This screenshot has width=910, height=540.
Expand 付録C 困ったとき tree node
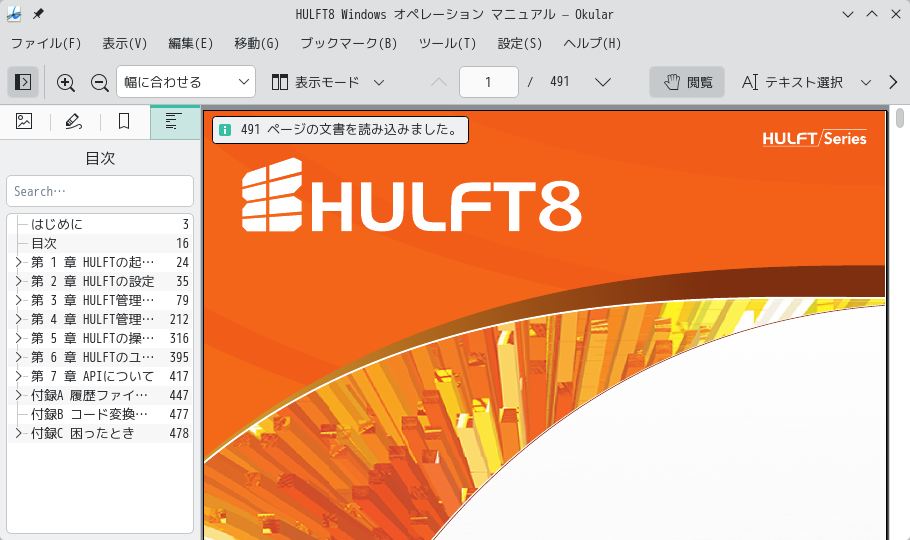tap(19, 433)
